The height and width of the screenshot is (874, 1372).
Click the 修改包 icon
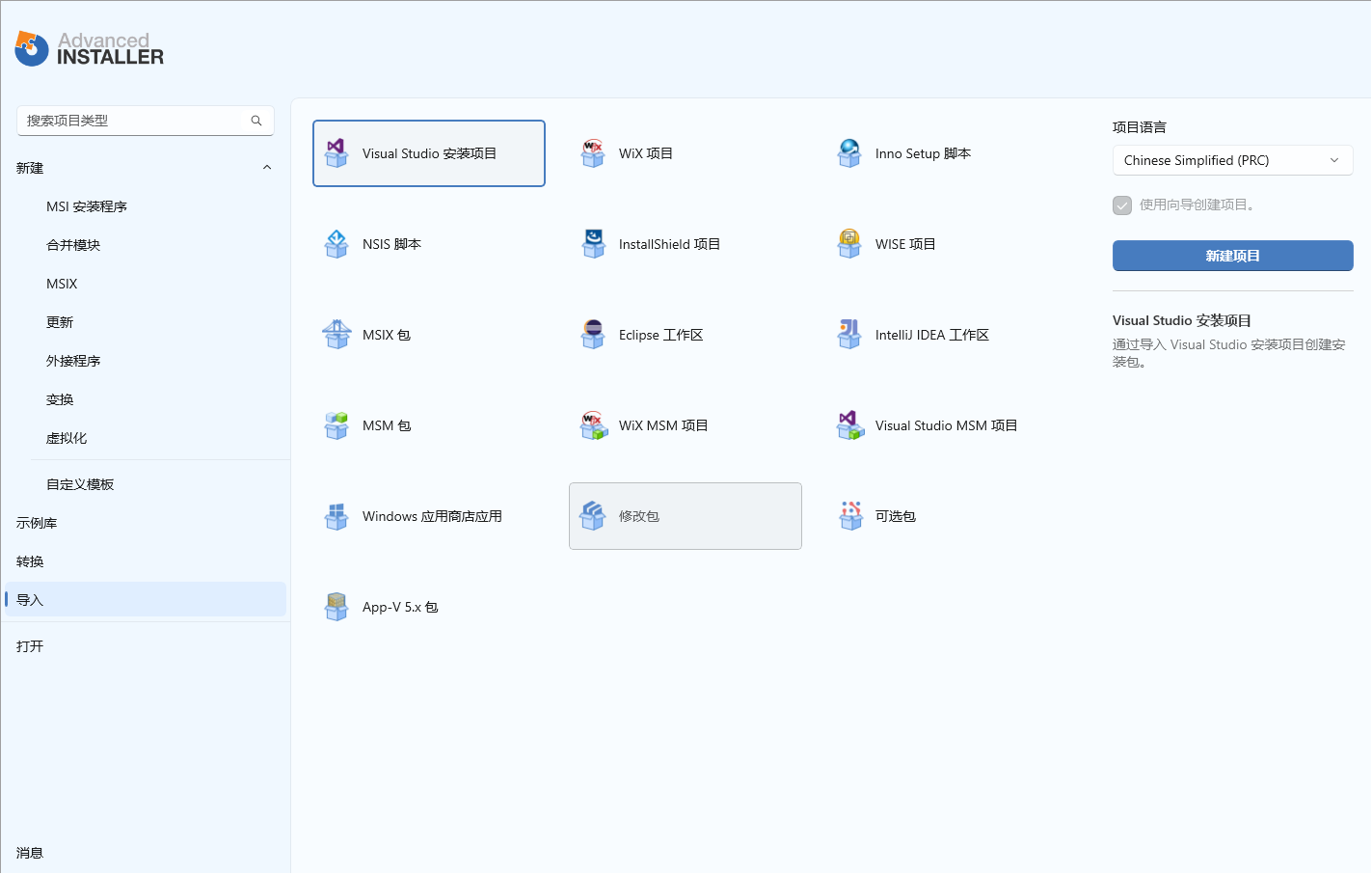(x=593, y=516)
